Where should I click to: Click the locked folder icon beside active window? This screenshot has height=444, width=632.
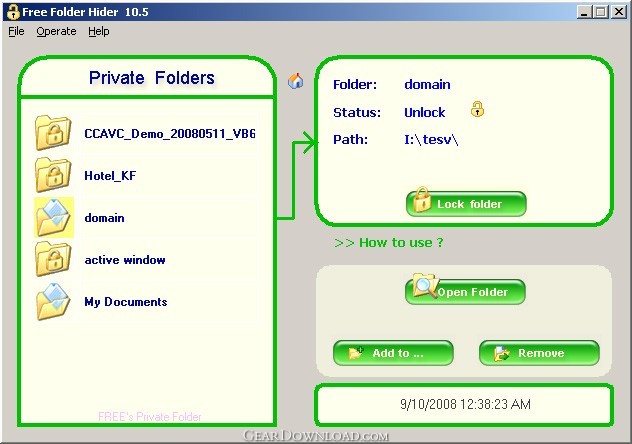(x=53, y=259)
